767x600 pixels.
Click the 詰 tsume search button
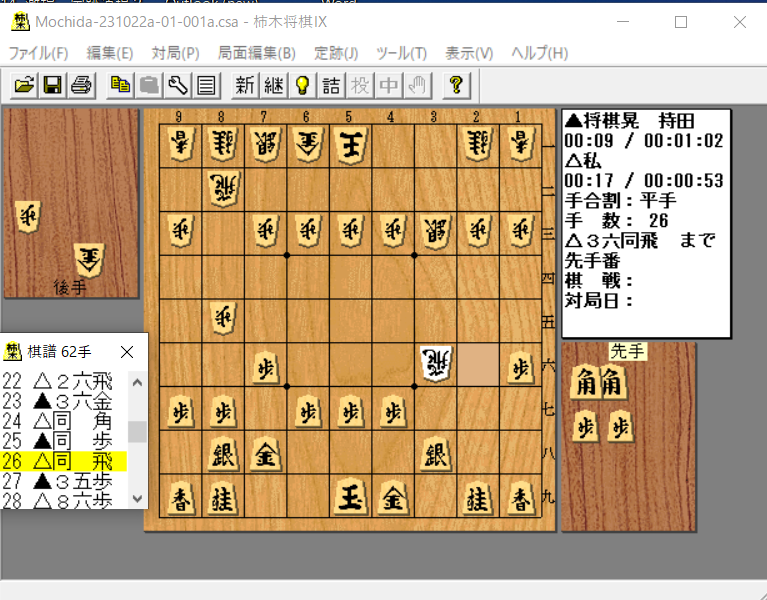click(331, 86)
